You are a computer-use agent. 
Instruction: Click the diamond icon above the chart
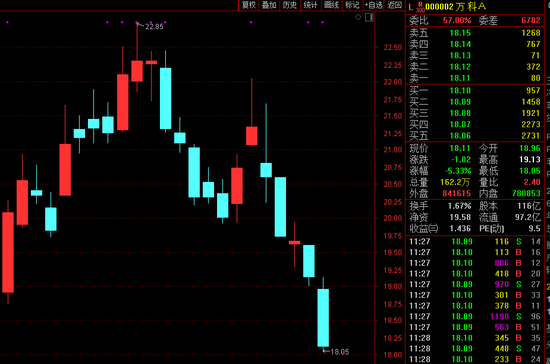click(358, 17)
